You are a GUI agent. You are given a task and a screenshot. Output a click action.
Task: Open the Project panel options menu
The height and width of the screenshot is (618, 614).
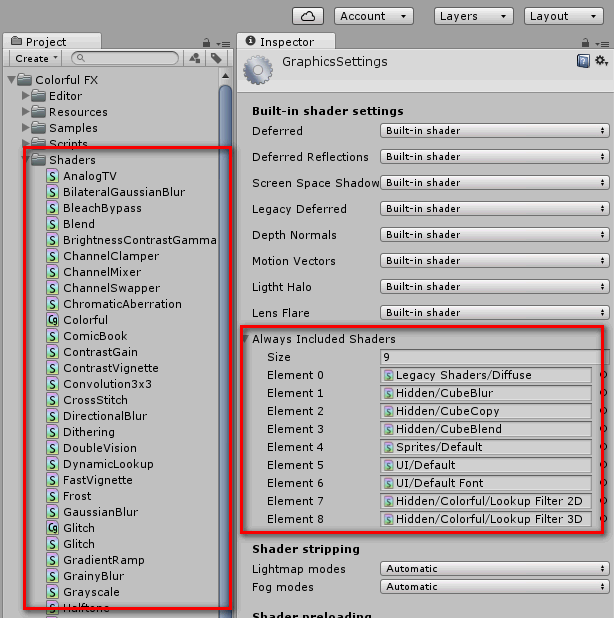tap(223, 44)
